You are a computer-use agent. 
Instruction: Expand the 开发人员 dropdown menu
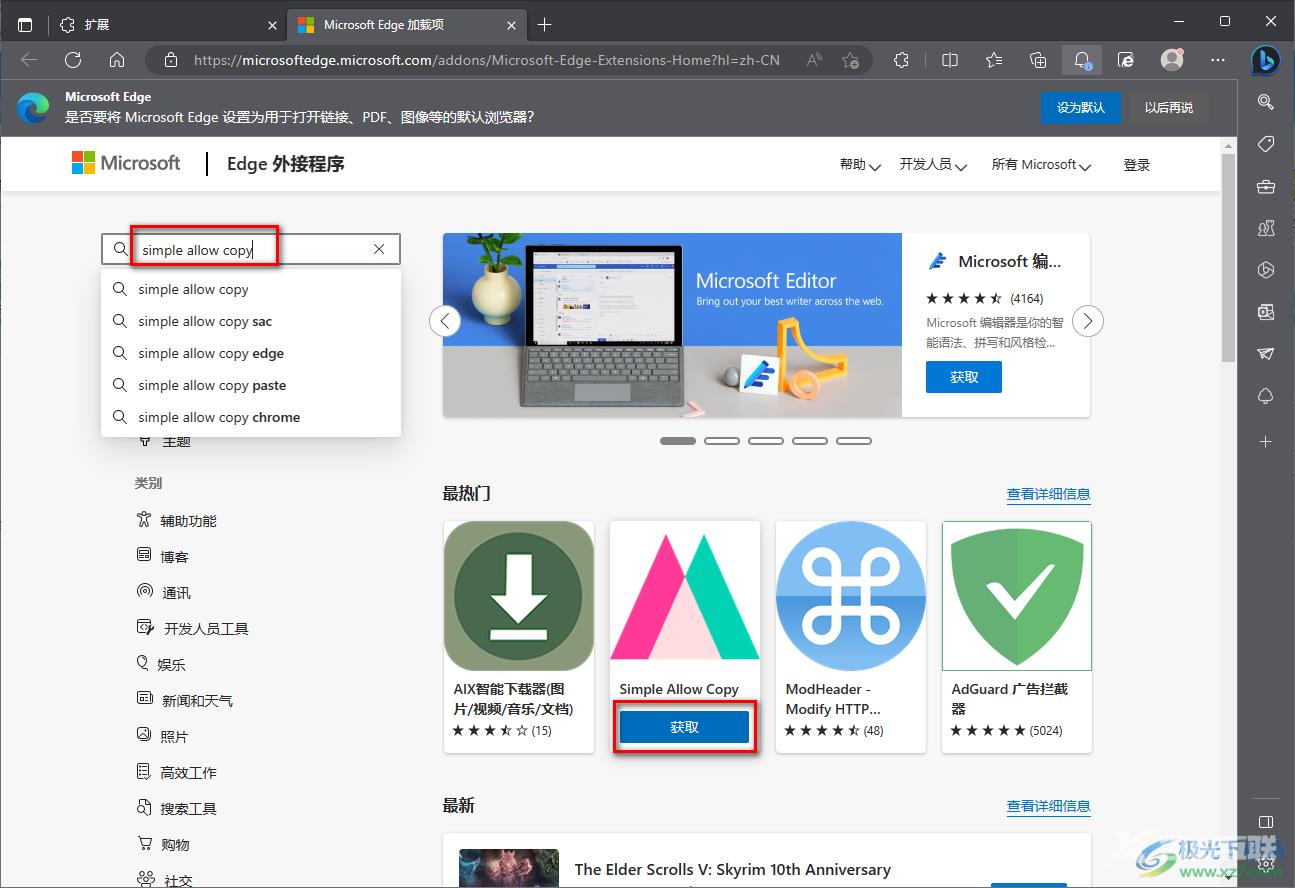coord(933,165)
